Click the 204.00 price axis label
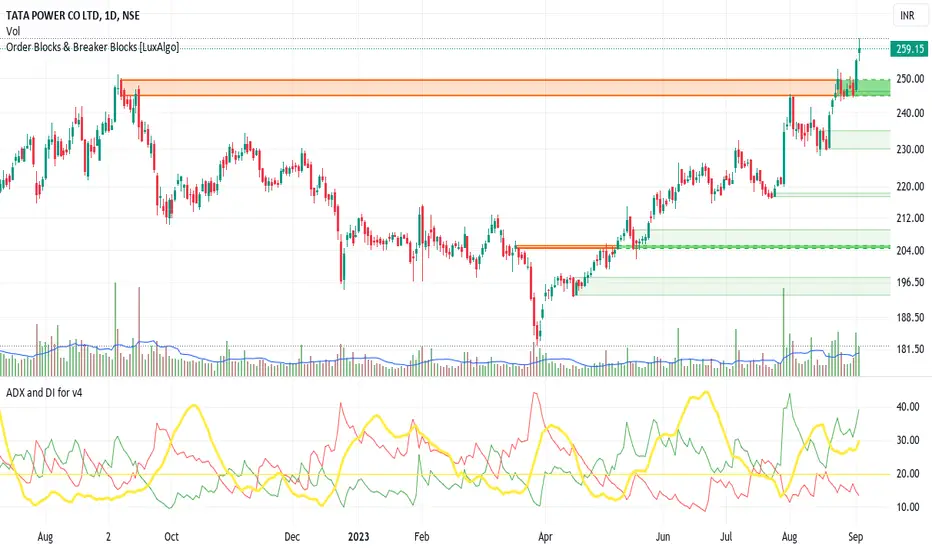Viewport: 932px width, 550px height. click(x=910, y=251)
